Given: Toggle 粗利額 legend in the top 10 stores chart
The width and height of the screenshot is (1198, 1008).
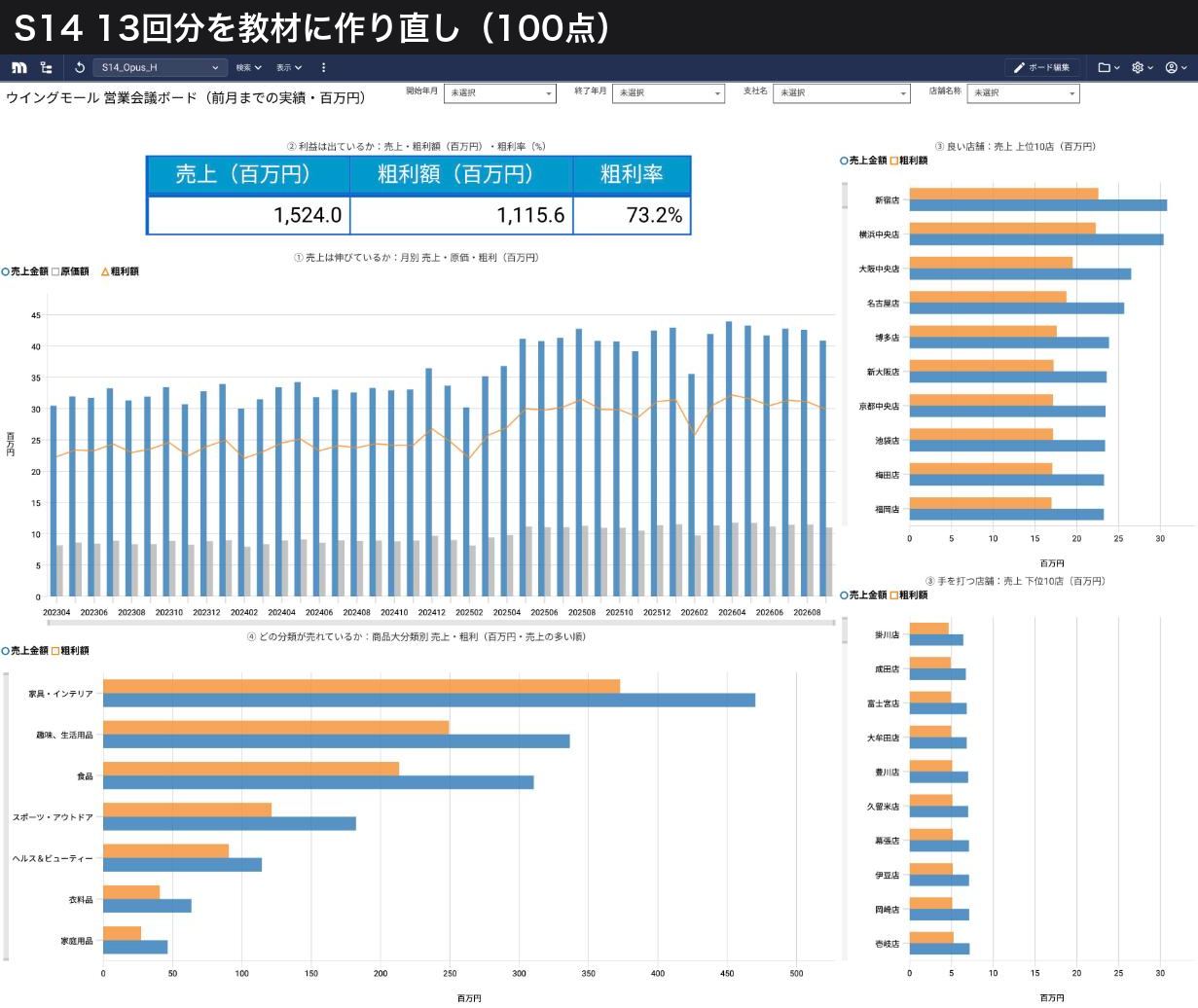Looking at the screenshot, I should 909,161.
